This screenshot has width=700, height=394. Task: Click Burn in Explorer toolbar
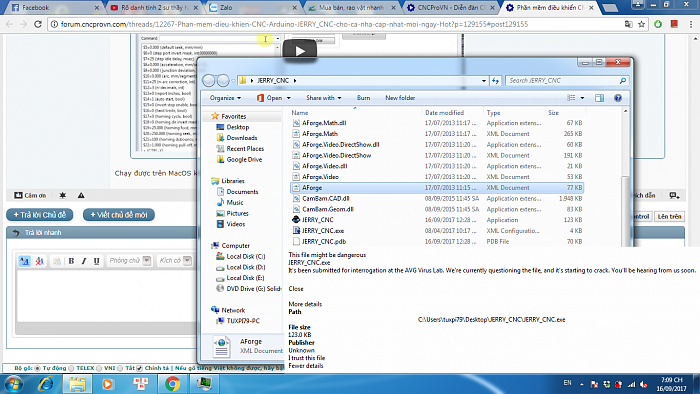(363, 98)
